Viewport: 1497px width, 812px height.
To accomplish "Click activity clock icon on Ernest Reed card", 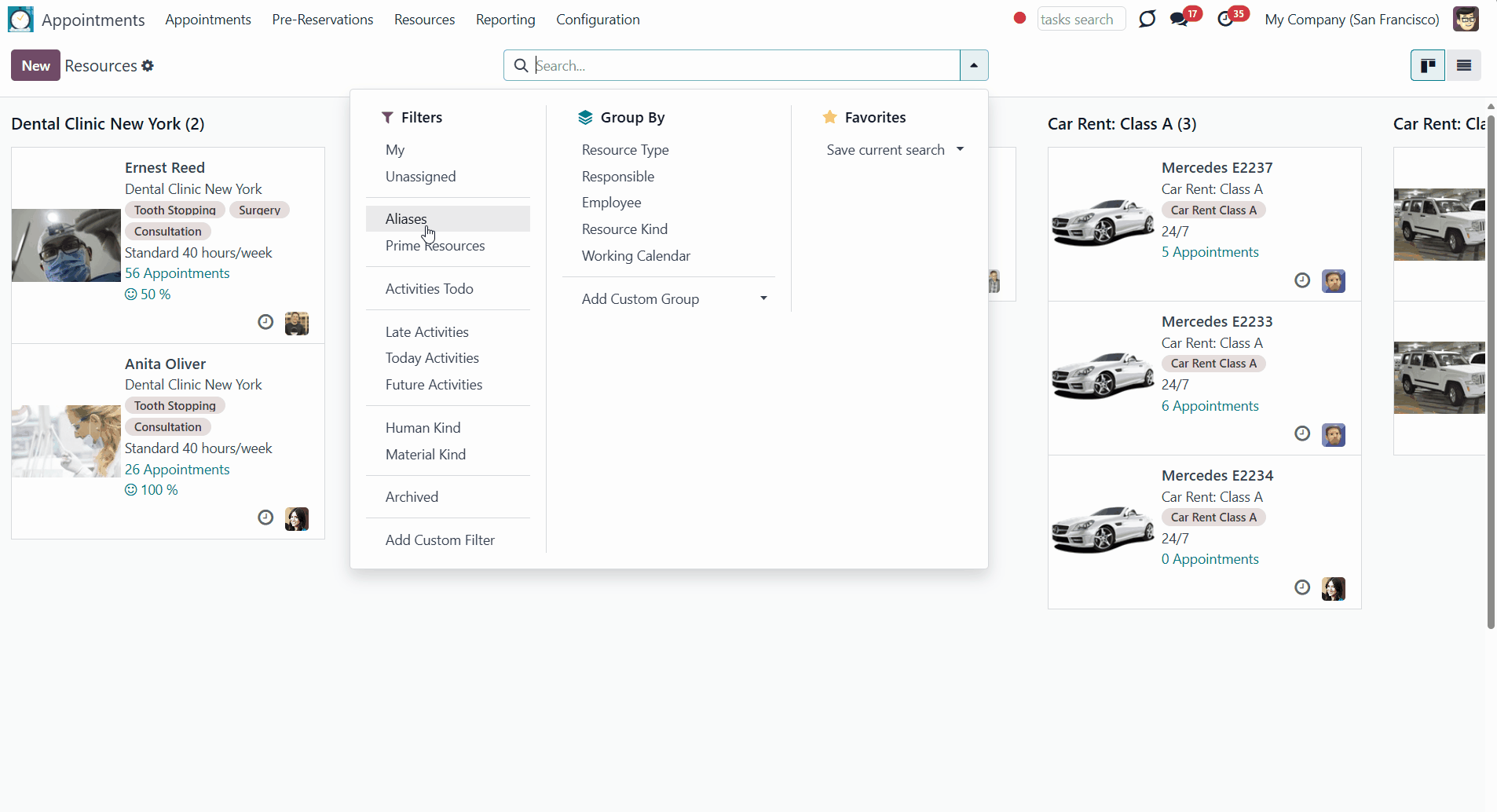I will [x=265, y=322].
